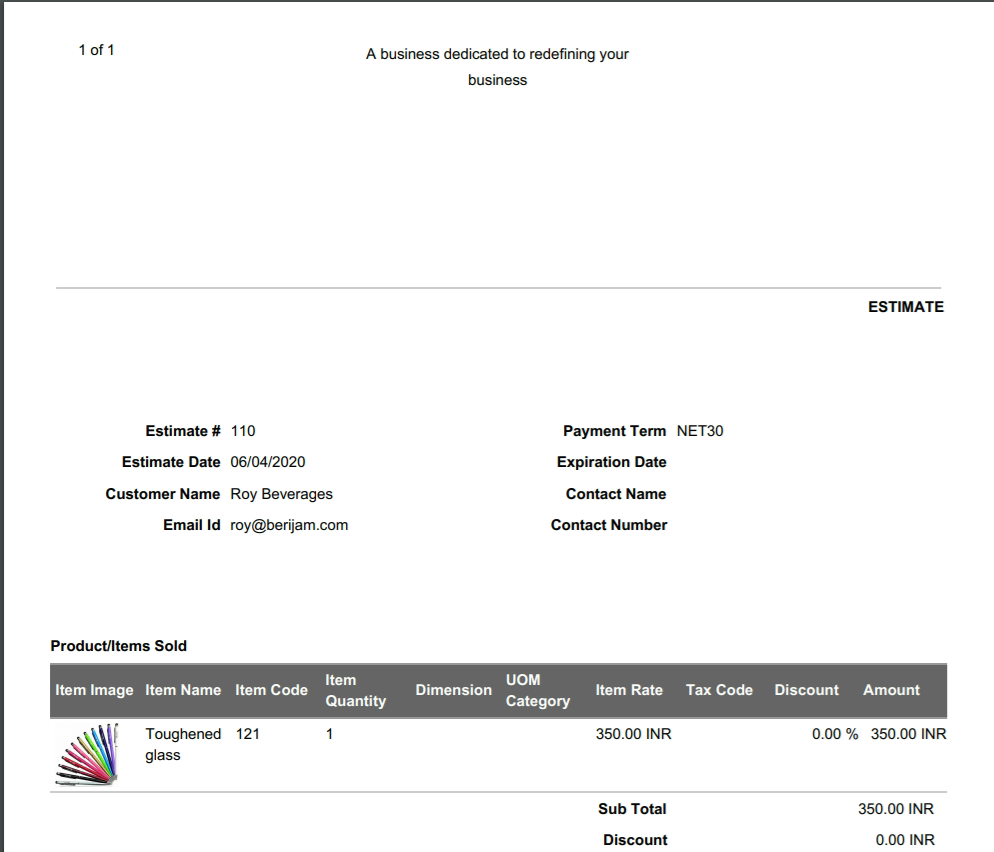Click the Email Id label
This screenshot has height=852, width=994.
tap(191, 525)
